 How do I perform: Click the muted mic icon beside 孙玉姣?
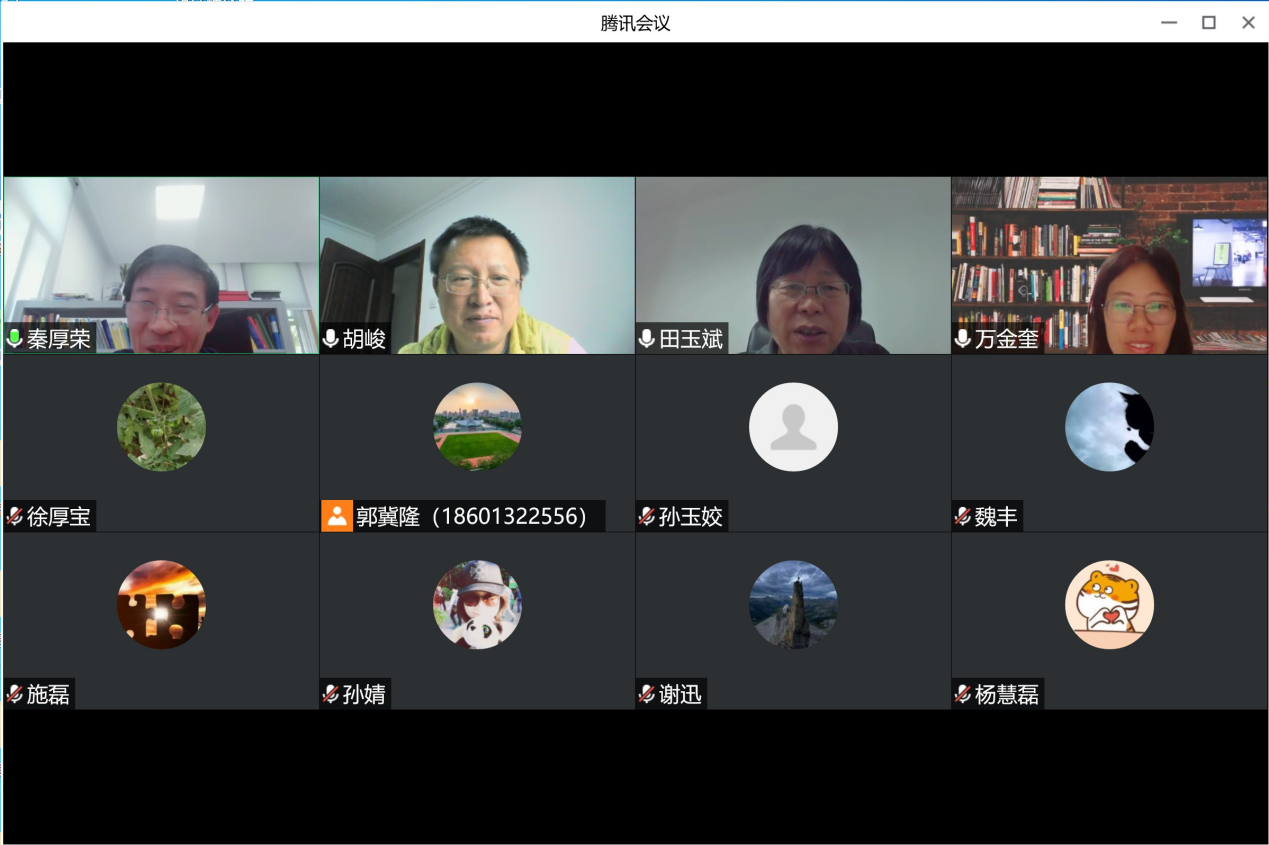(647, 516)
